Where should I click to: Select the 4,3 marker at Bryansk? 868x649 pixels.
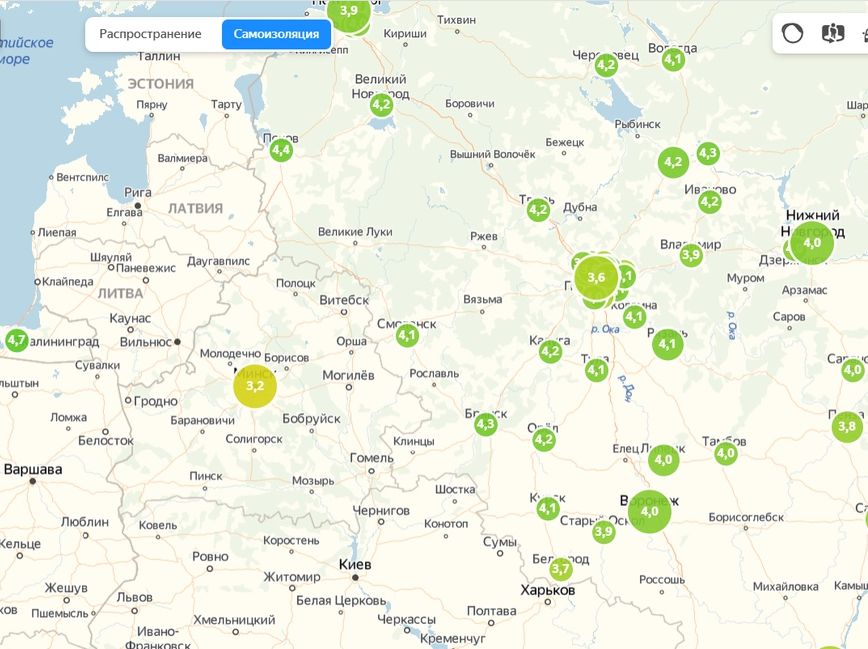[x=485, y=424]
